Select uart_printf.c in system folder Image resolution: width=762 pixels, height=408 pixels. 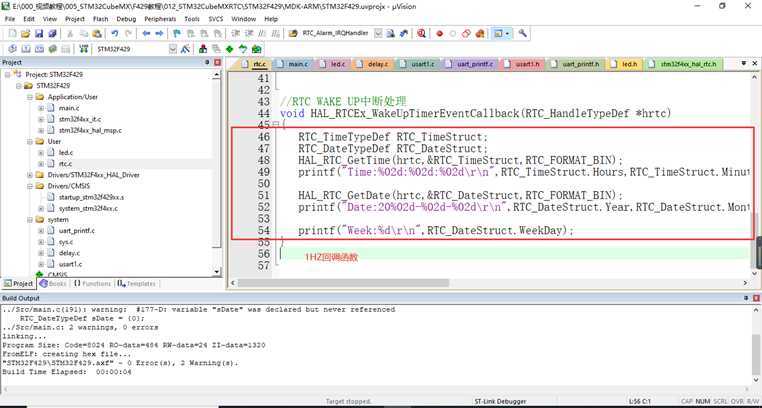click(x=77, y=231)
